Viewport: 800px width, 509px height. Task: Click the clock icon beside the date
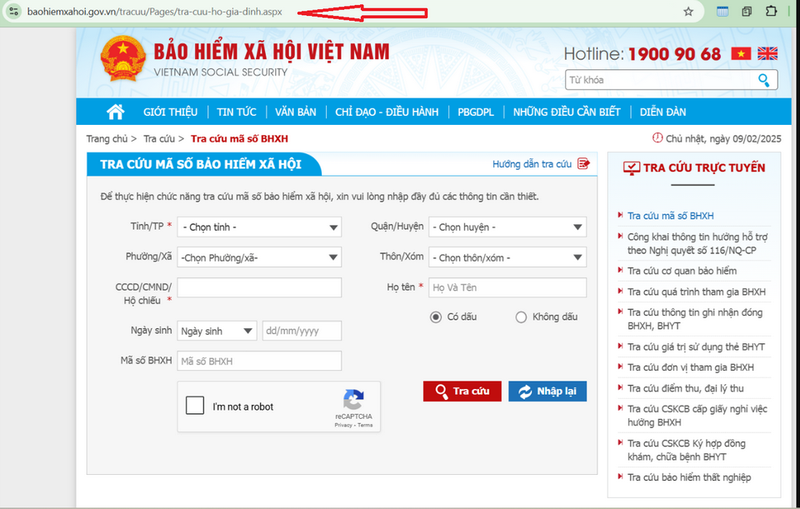658,138
